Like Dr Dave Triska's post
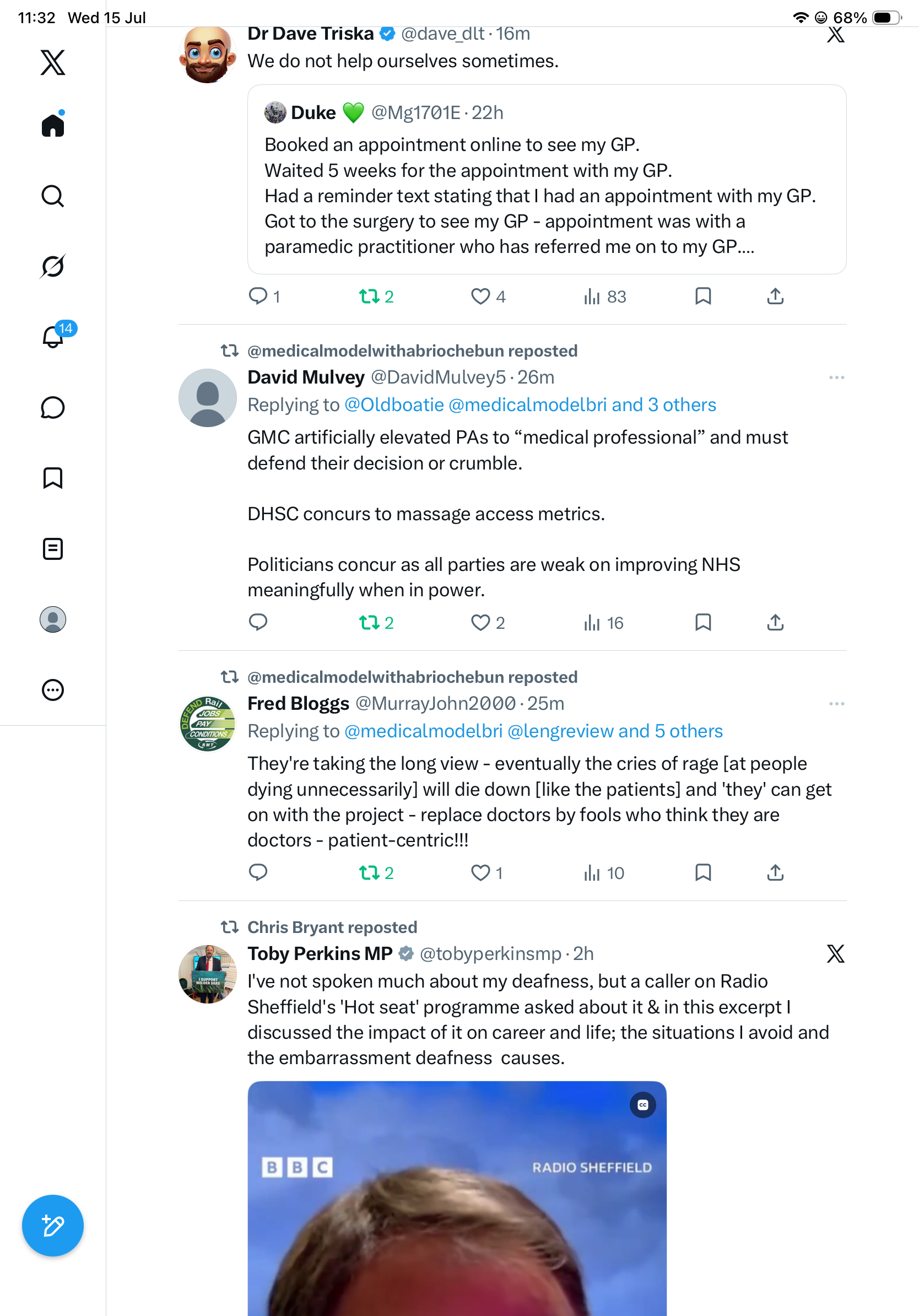This screenshot has height=1316, width=919. click(x=488, y=296)
